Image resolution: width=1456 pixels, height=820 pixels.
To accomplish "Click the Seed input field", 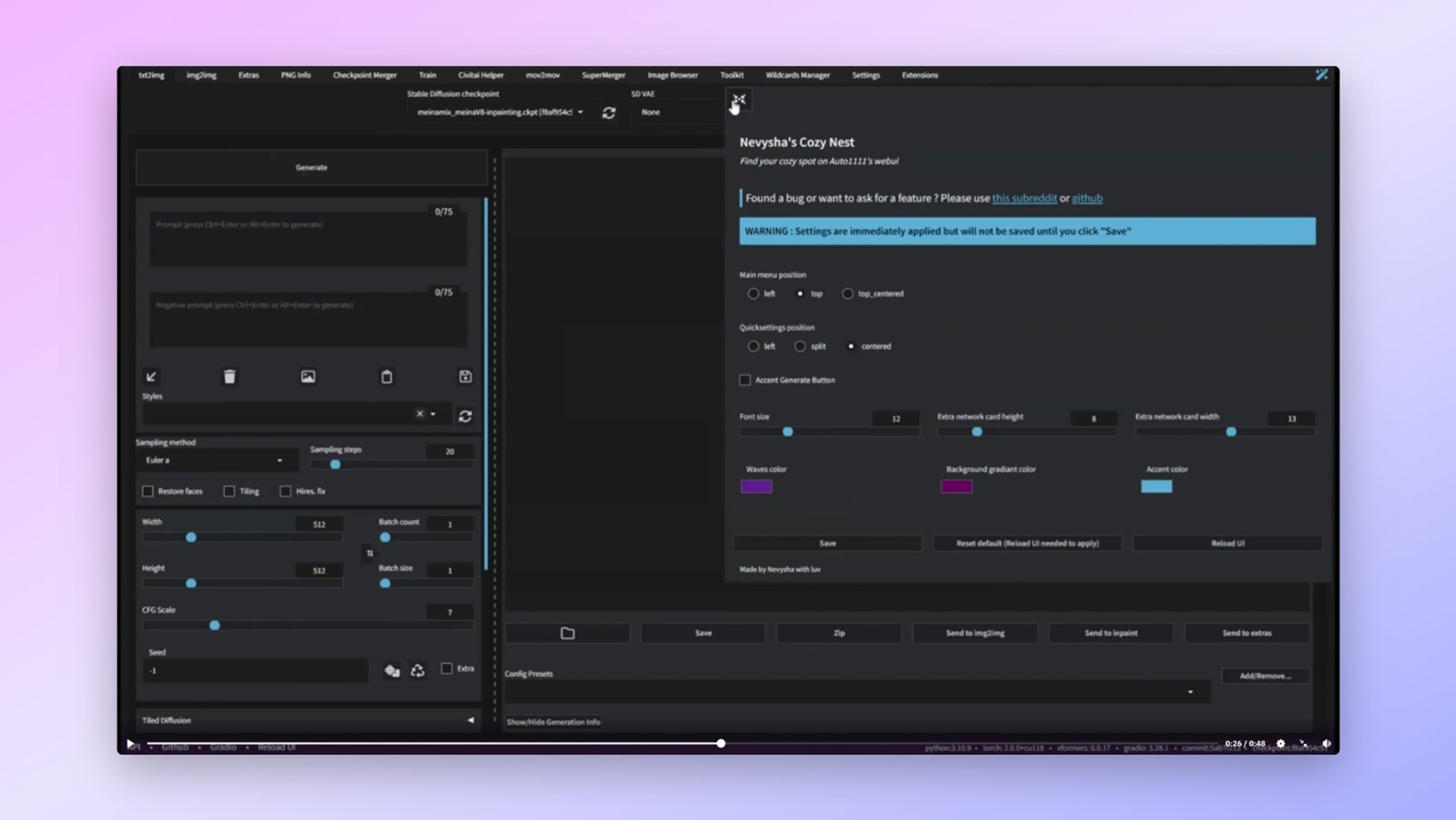I will coord(255,671).
